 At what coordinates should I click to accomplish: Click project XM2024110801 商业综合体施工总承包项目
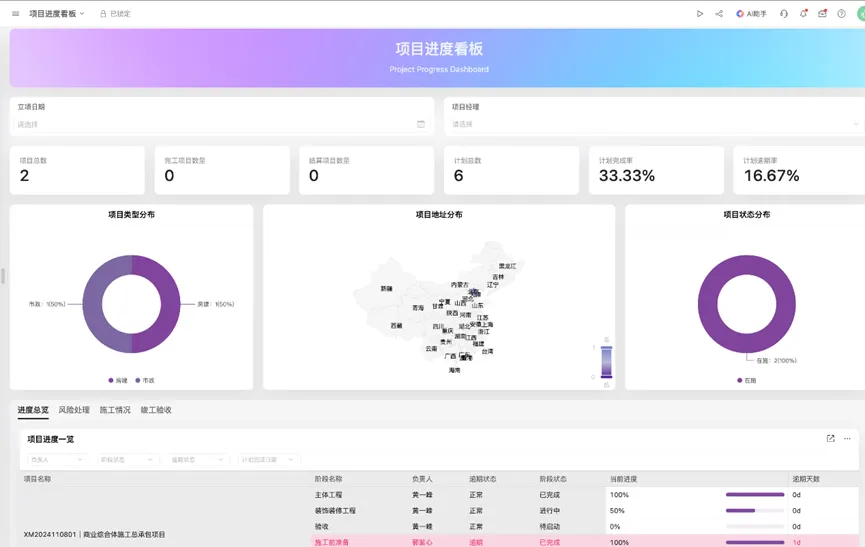94,534
